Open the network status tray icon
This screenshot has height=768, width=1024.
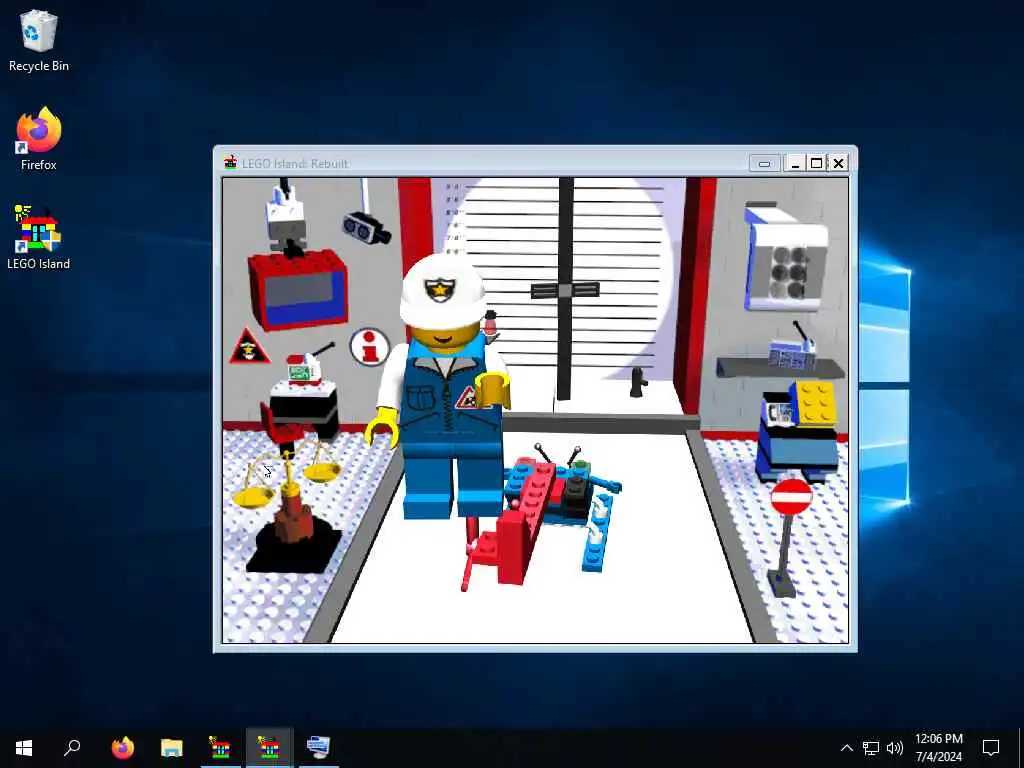click(x=871, y=748)
